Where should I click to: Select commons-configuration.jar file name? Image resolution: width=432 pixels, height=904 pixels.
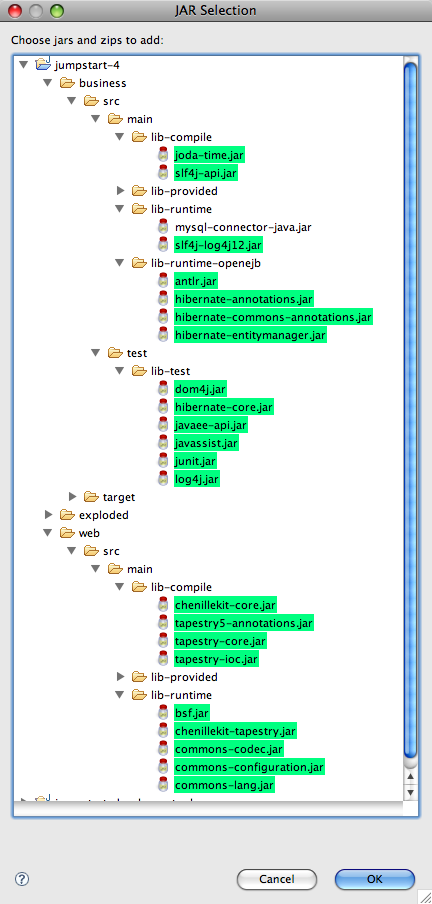click(x=250, y=767)
